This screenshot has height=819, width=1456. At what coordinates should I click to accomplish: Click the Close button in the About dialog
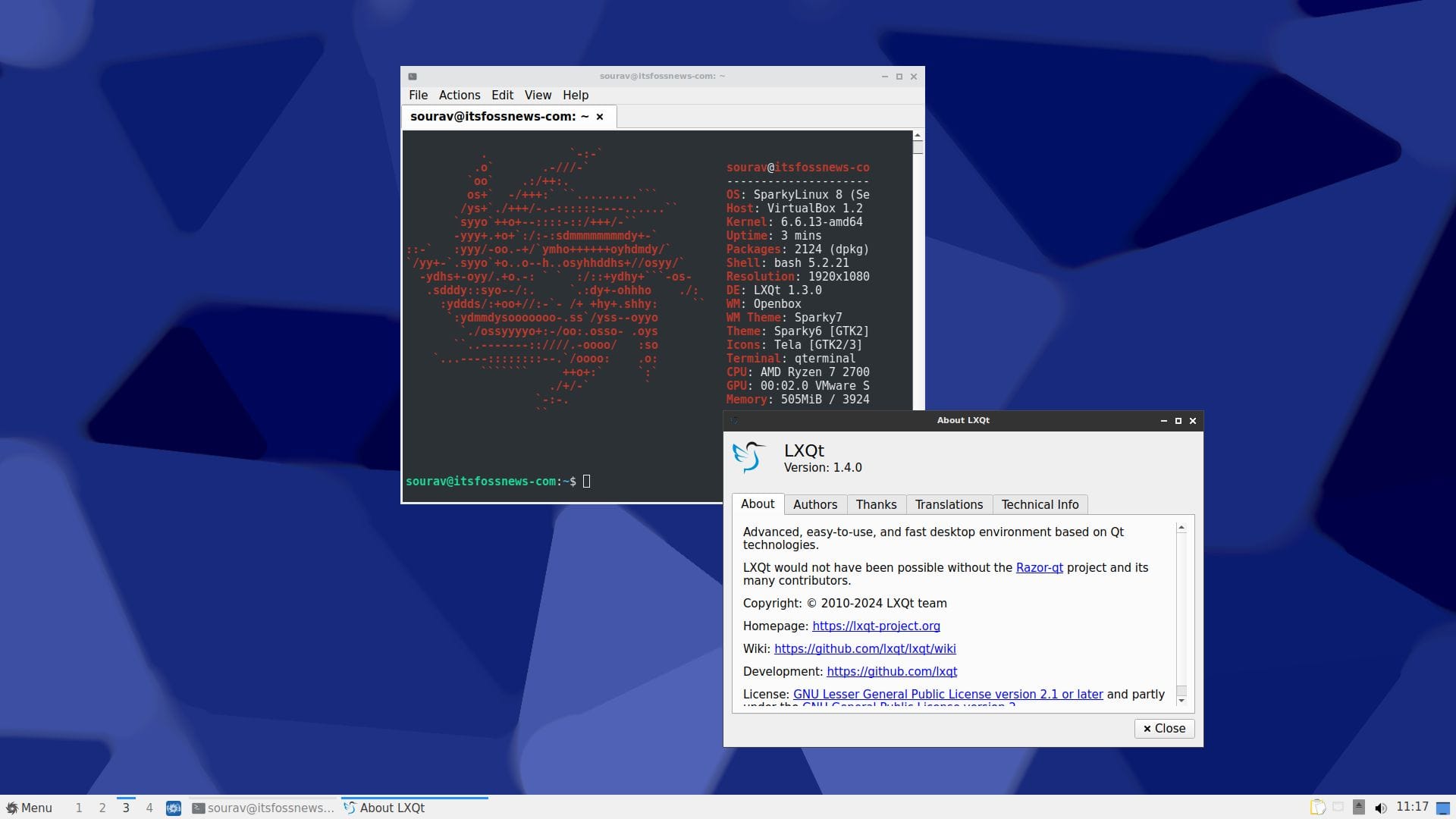(1163, 728)
